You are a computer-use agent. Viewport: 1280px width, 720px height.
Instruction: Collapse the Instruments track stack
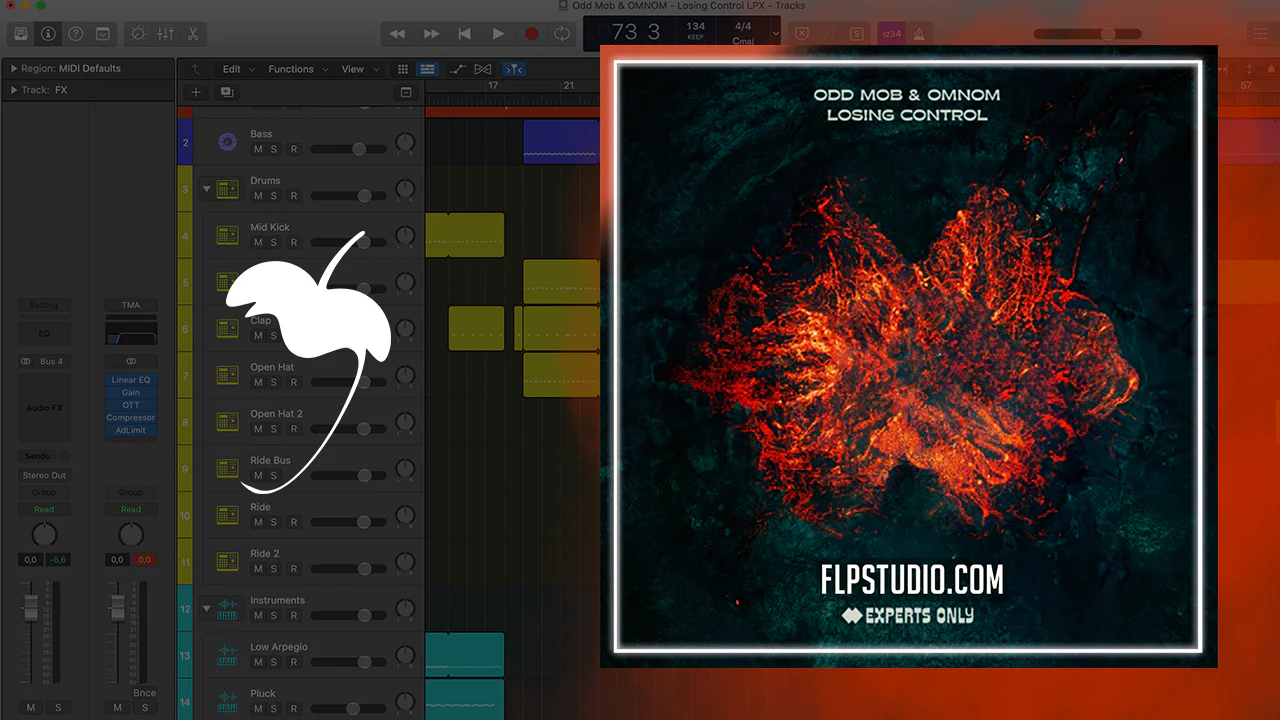coord(207,607)
